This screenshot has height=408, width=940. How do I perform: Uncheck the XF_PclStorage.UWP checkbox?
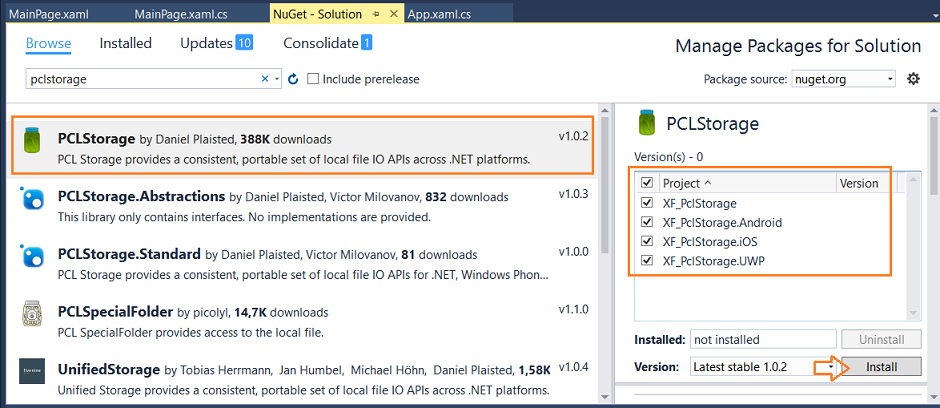[x=647, y=261]
